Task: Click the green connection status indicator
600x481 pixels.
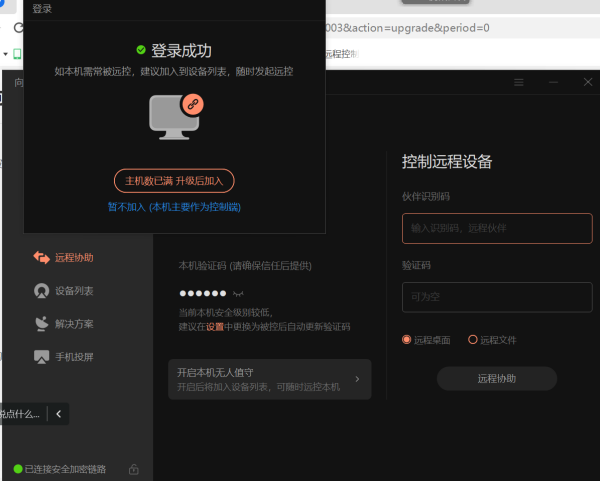Action: pyautogui.click(x=17, y=469)
